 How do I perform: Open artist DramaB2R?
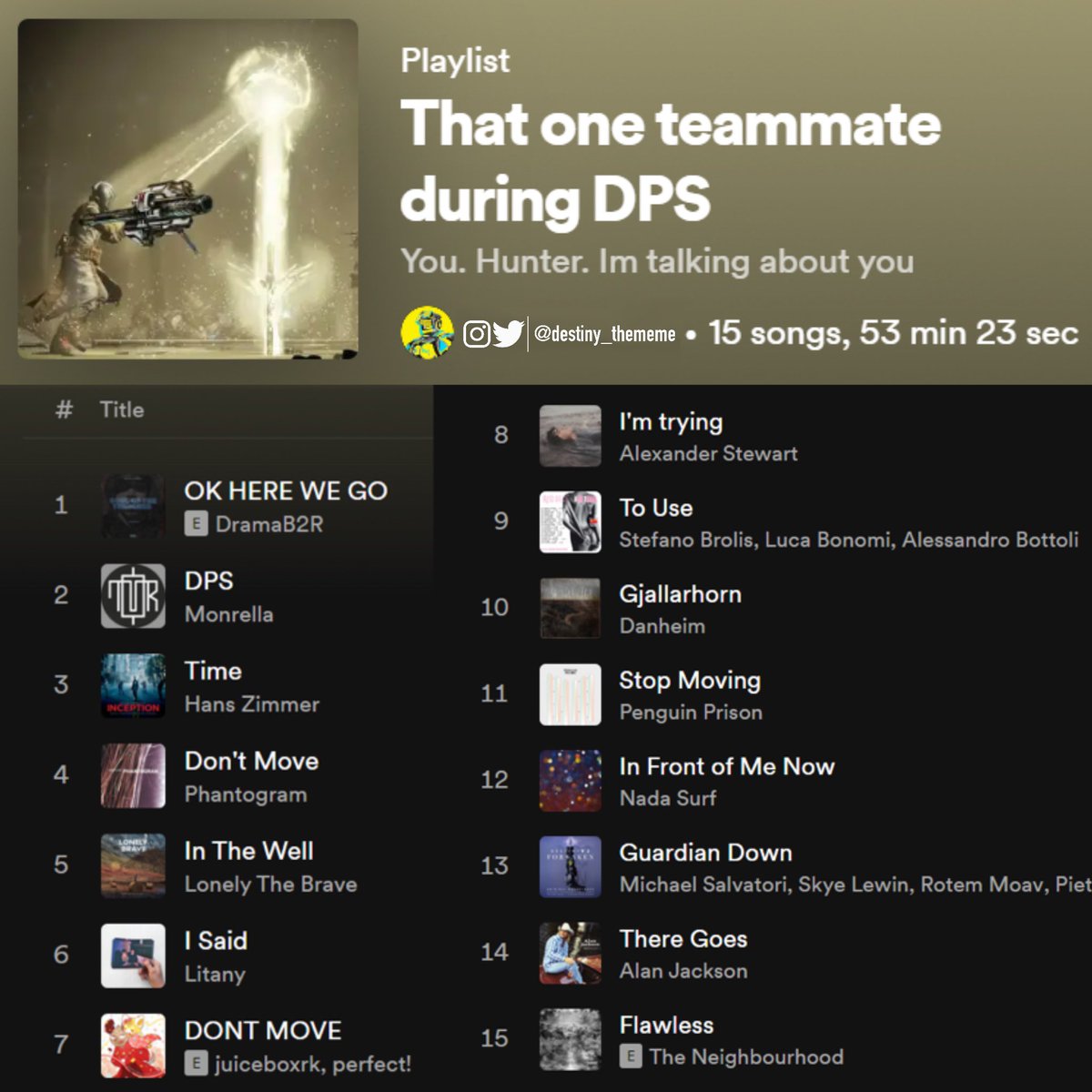pos(269,524)
